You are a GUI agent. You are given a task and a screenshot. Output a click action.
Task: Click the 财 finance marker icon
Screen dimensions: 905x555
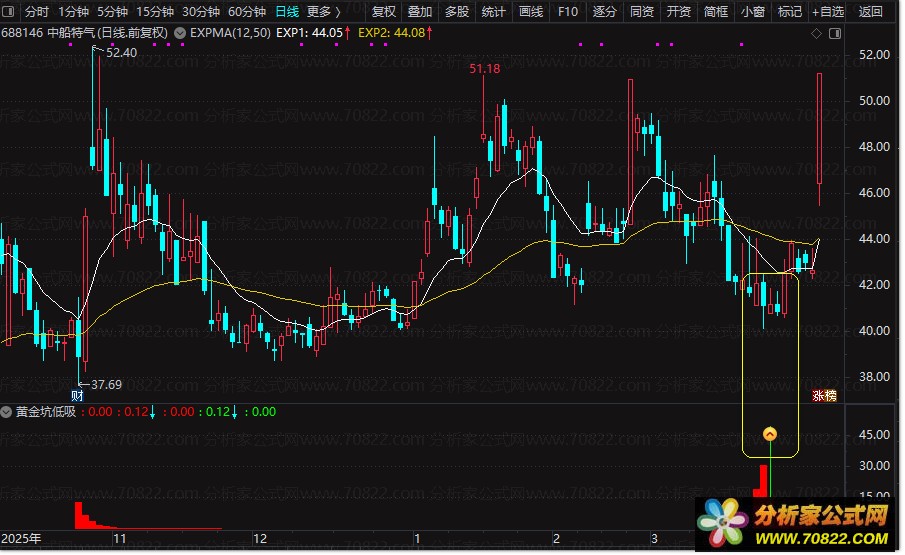(77, 396)
